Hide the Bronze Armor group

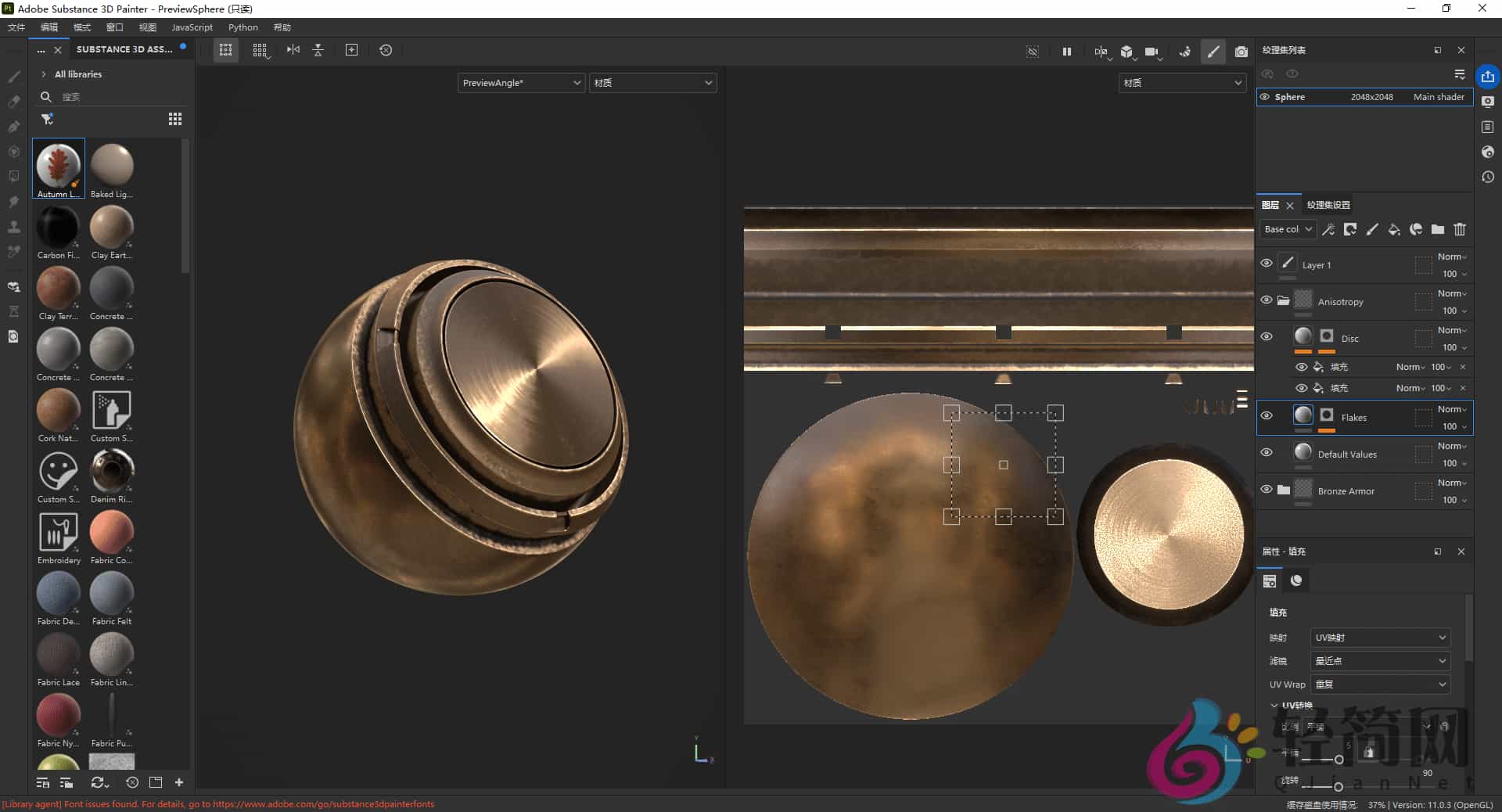pyautogui.click(x=1267, y=490)
